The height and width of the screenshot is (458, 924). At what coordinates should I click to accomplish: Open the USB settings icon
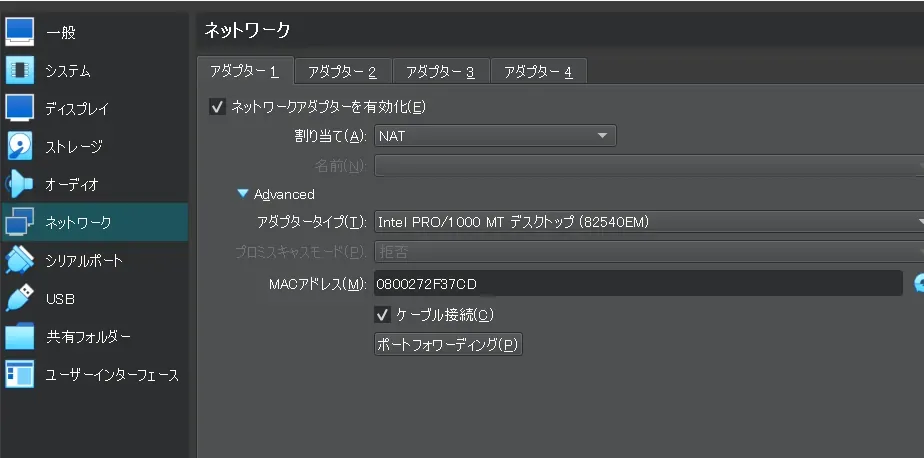click(x=20, y=298)
